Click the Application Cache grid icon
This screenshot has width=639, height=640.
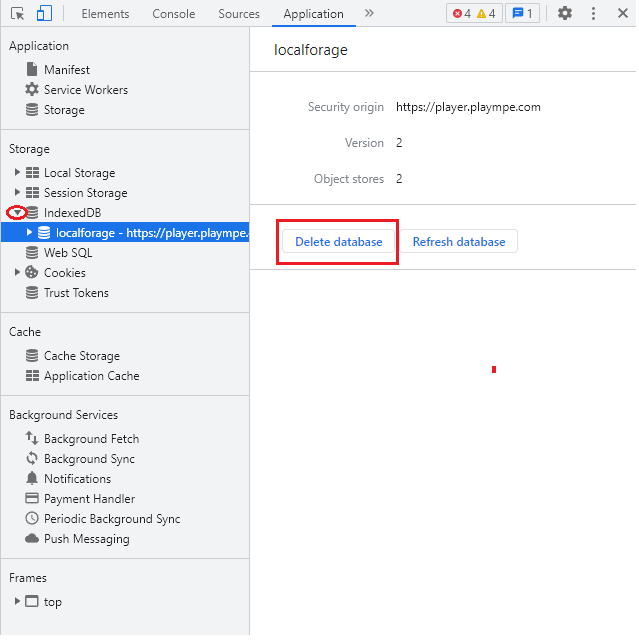(33, 377)
